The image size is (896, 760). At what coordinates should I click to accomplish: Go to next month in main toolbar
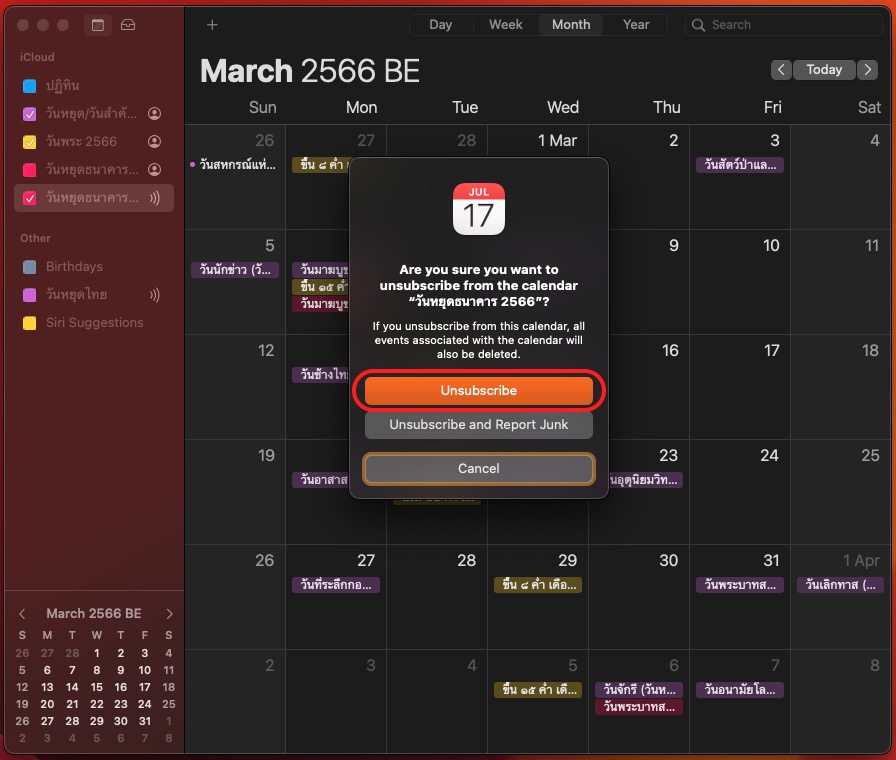[x=866, y=69]
